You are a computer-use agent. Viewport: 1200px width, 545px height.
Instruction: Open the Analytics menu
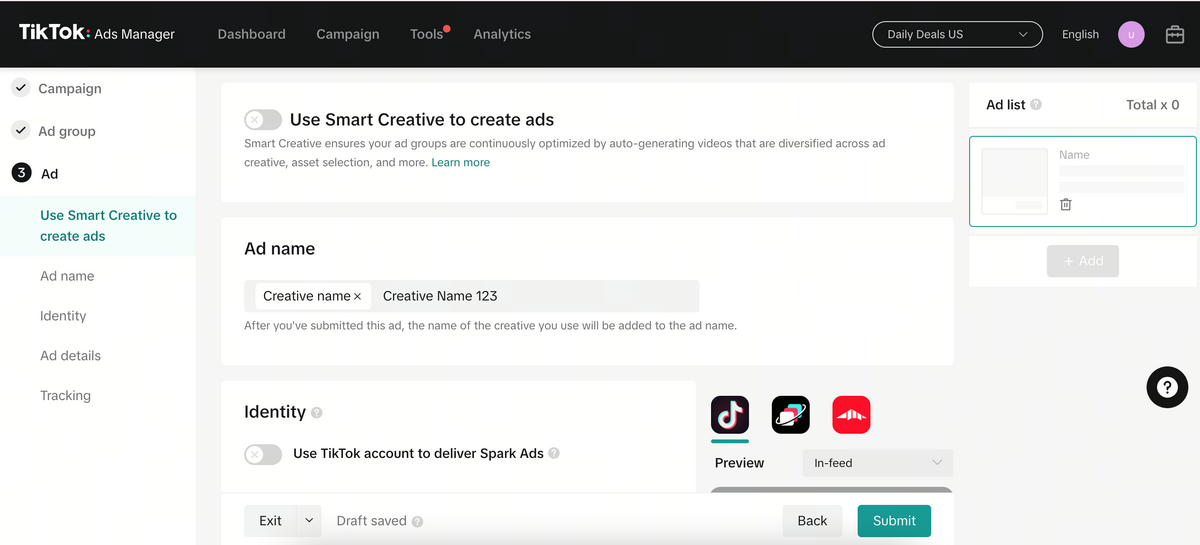point(502,34)
